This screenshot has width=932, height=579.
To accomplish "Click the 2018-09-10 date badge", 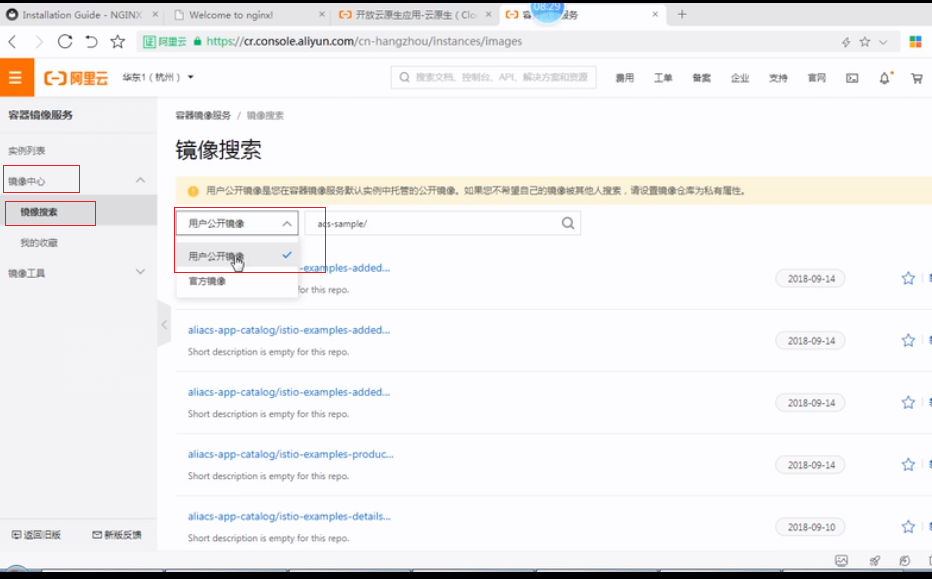I will pyautogui.click(x=811, y=527).
